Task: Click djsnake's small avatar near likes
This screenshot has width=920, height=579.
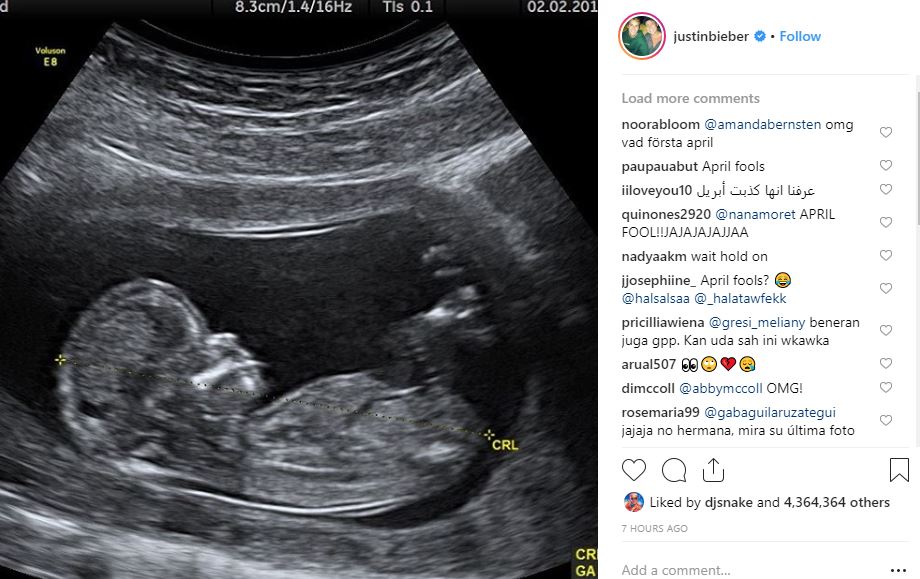Action: pyautogui.click(x=633, y=502)
